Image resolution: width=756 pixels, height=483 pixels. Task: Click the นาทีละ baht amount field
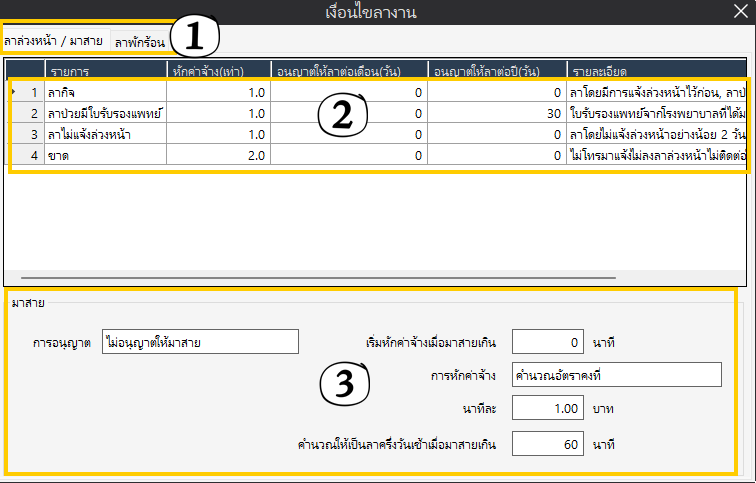pyautogui.click(x=548, y=409)
